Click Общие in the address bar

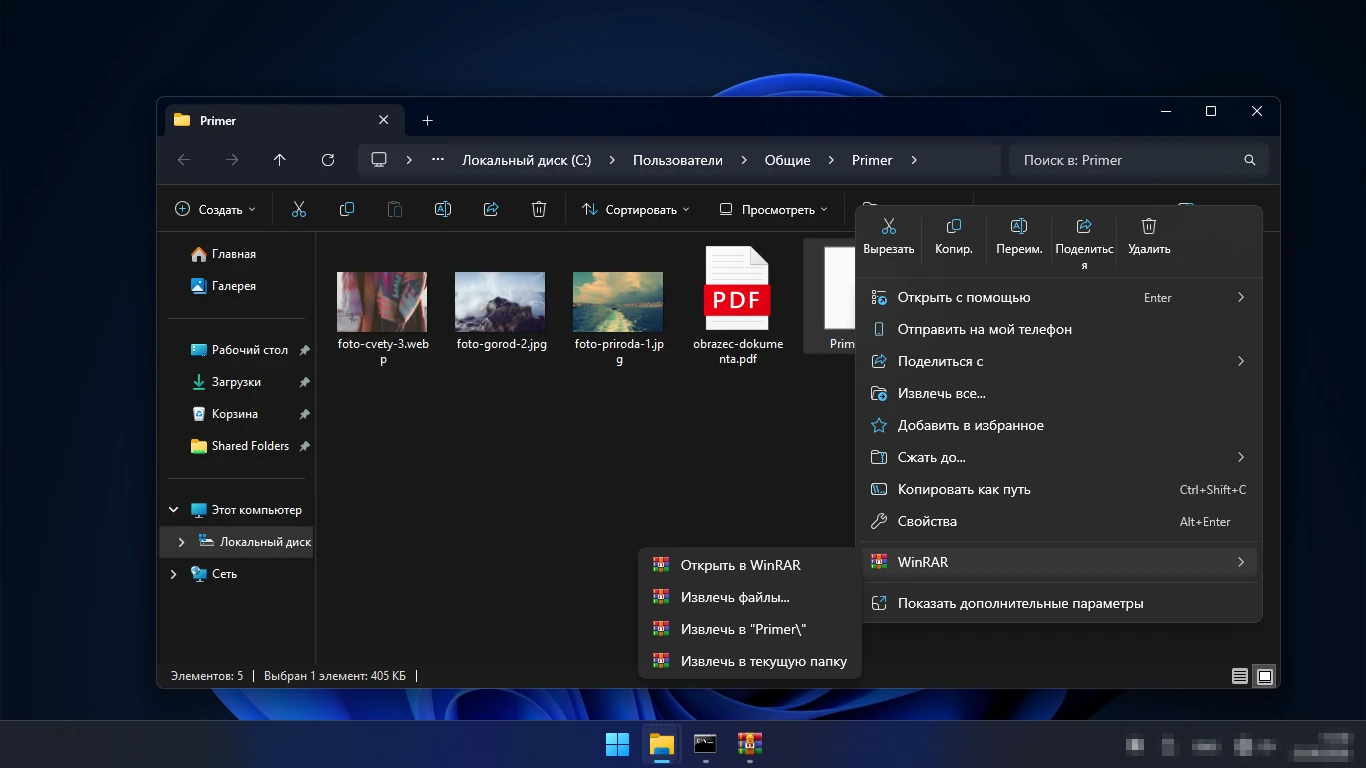tap(787, 160)
